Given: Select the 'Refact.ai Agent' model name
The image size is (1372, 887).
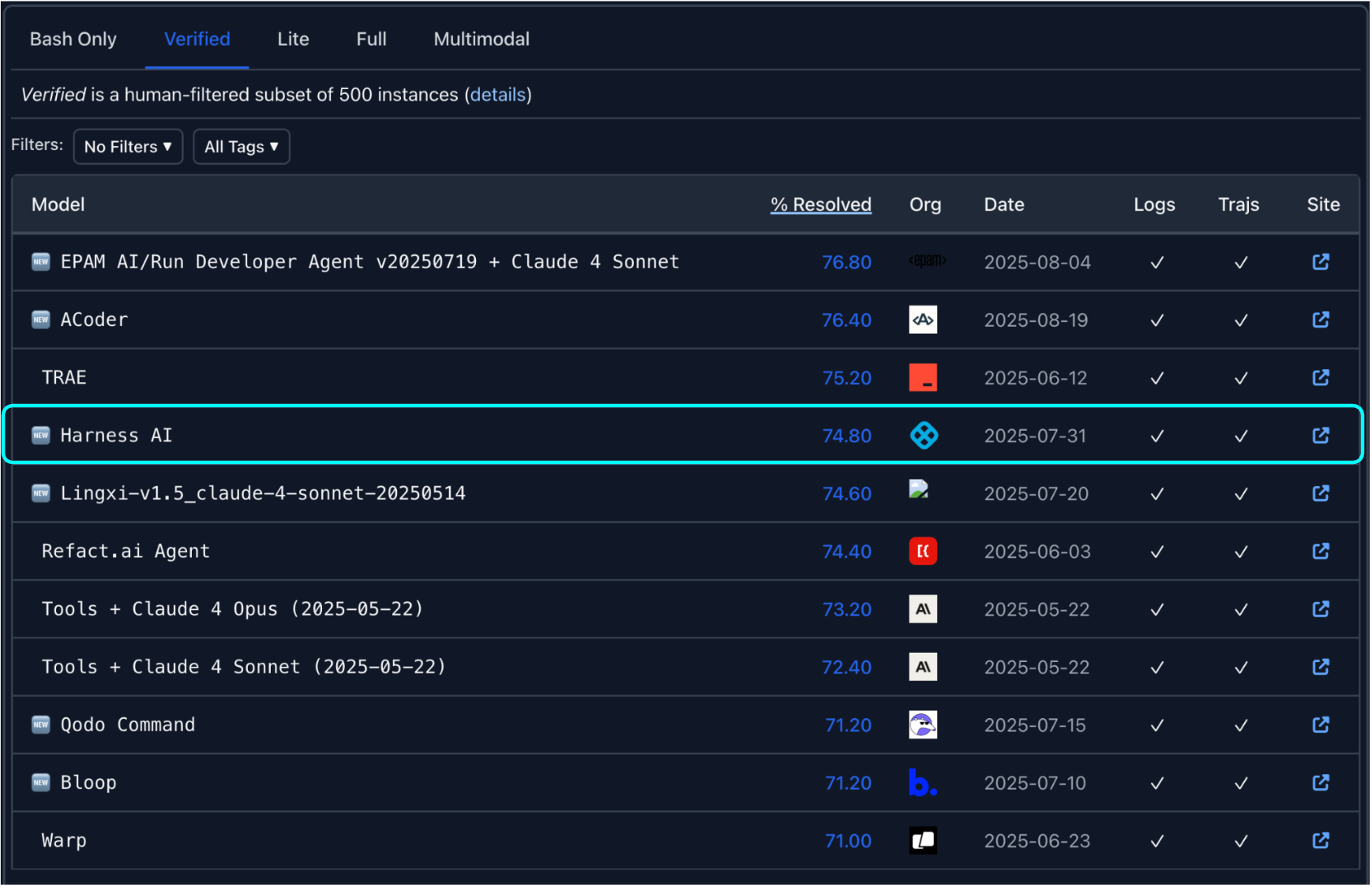Looking at the screenshot, I should (126, 551).
